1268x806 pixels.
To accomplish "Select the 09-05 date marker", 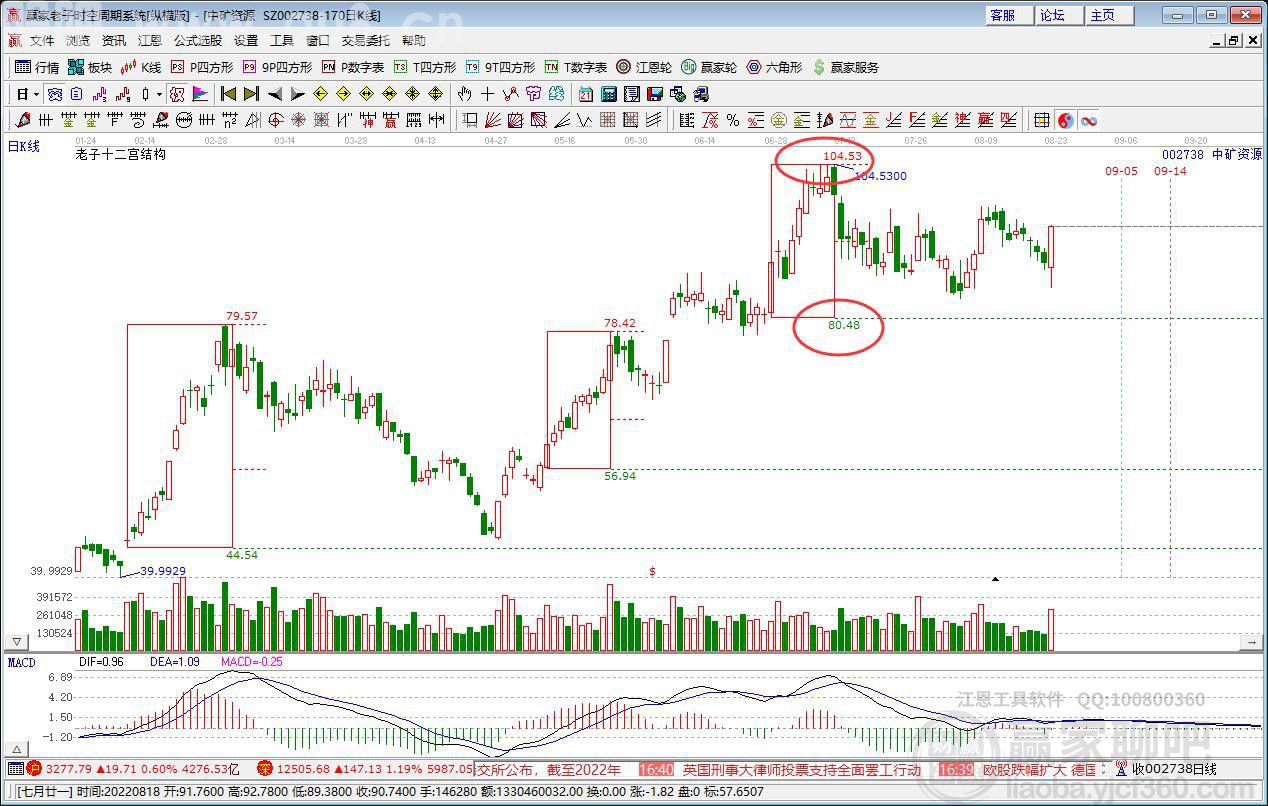I will (1121, 171).
